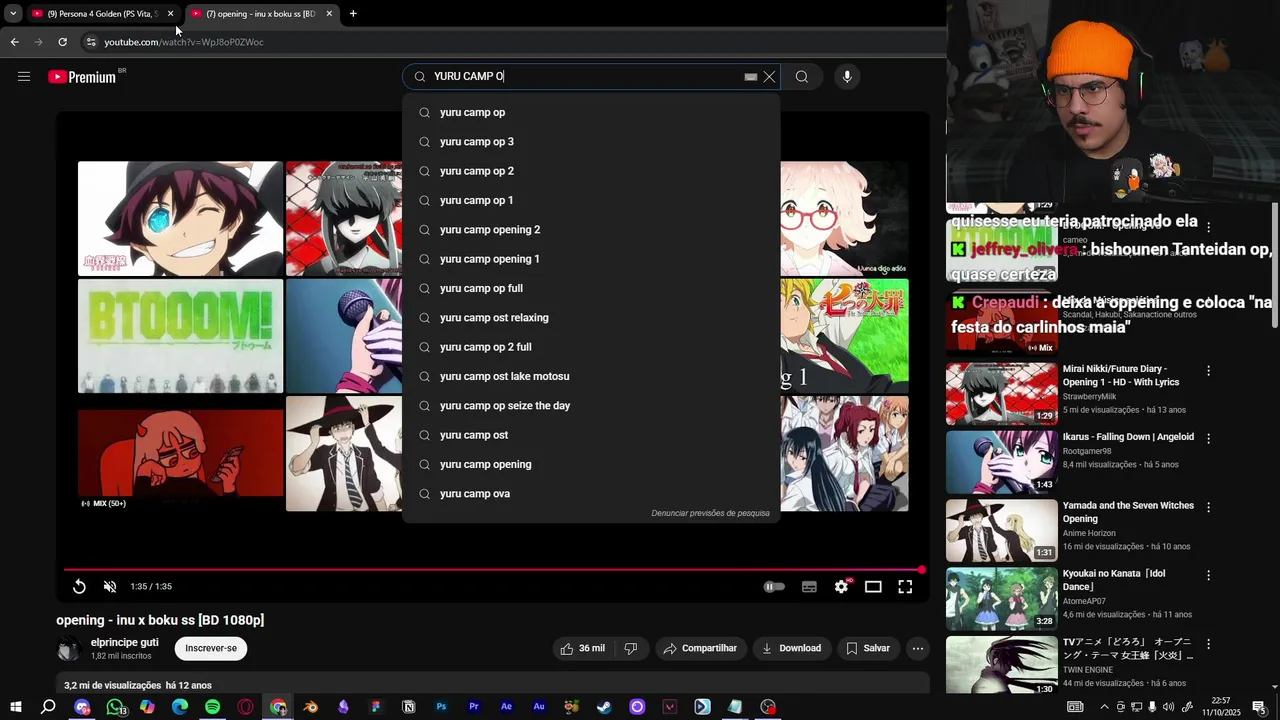This screenshot has height=720, width=1280.
Task: Open Steam from the taskbar
Action: coord(604,707)
